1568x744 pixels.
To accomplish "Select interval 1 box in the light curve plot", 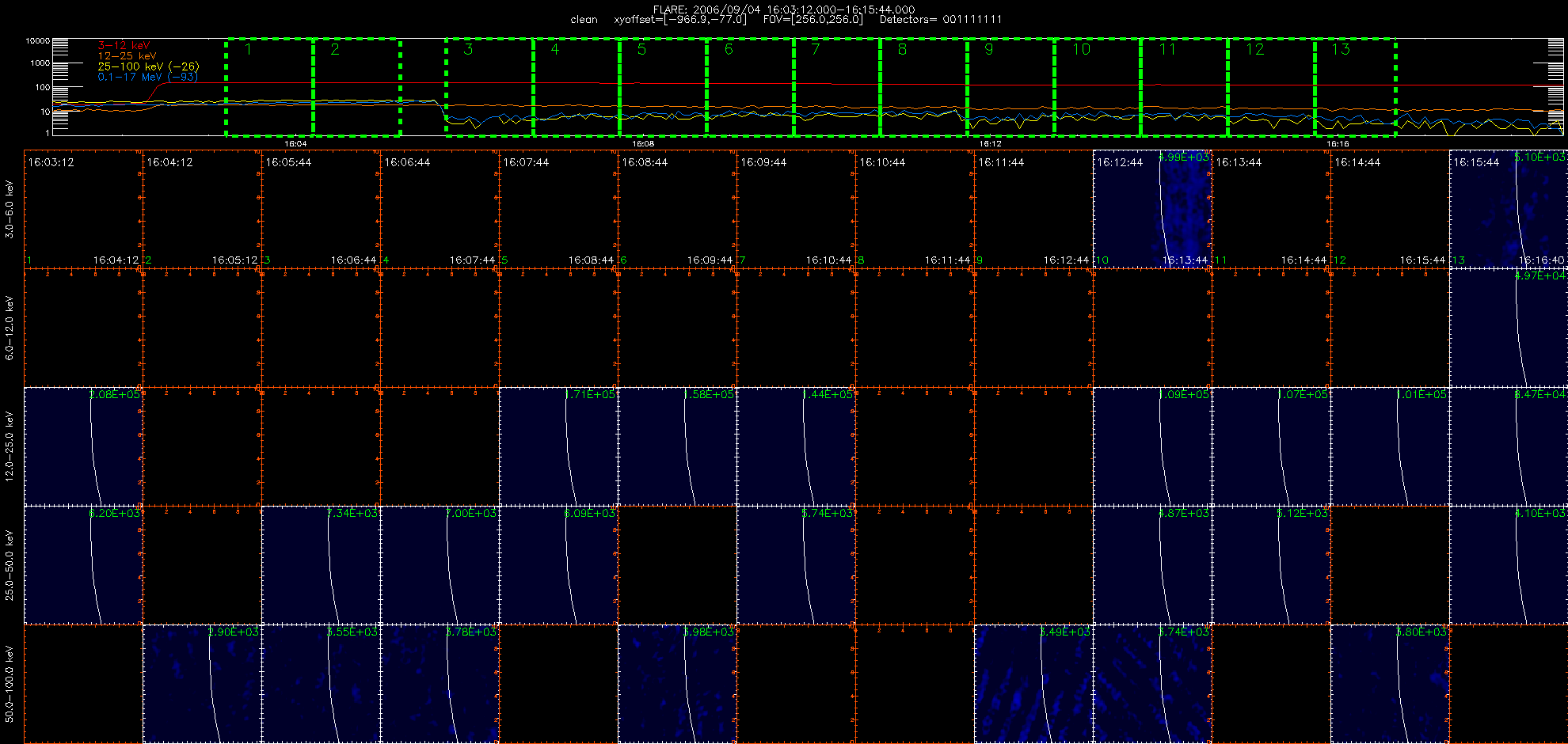I will tap(269, 86).
